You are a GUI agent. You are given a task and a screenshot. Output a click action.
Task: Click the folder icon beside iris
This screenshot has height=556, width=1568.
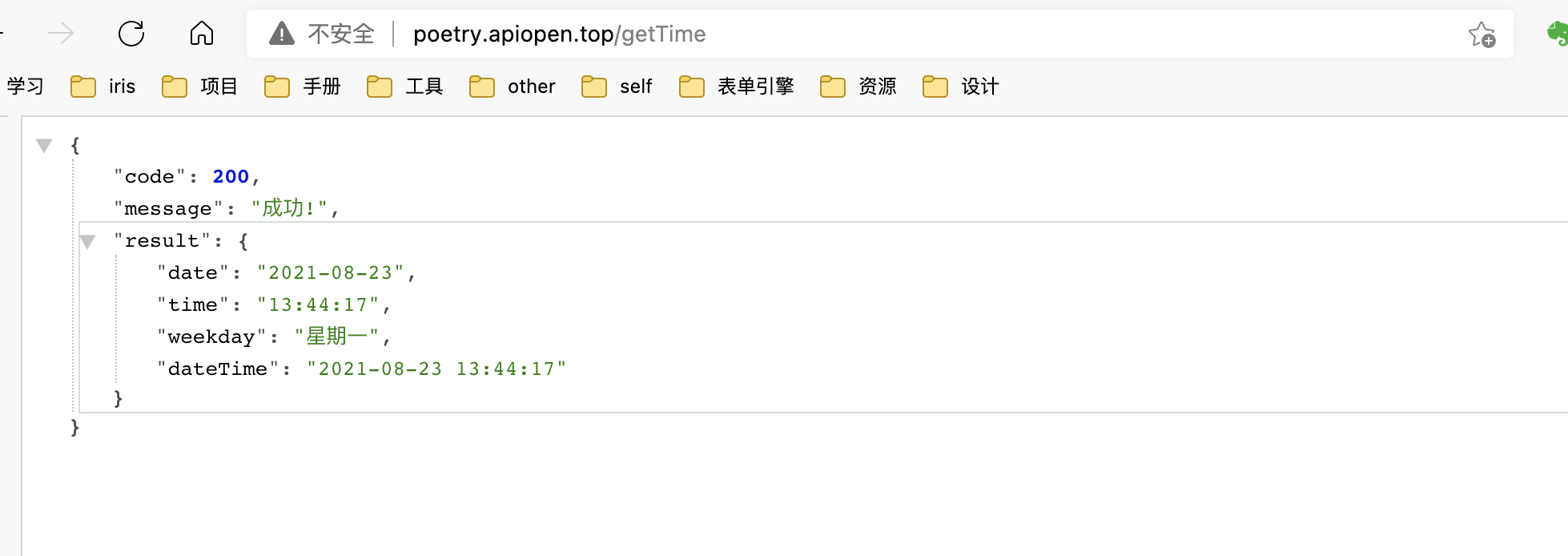click(x=82, y=86)
